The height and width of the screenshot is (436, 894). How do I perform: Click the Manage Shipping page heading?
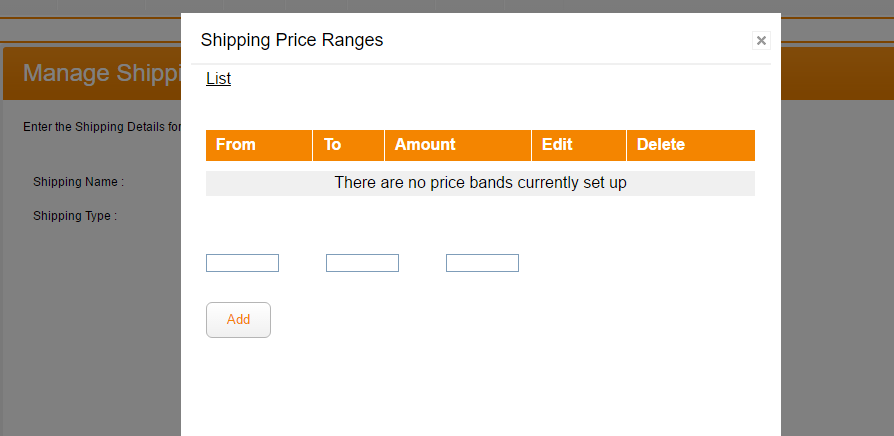tap(100, 73)
